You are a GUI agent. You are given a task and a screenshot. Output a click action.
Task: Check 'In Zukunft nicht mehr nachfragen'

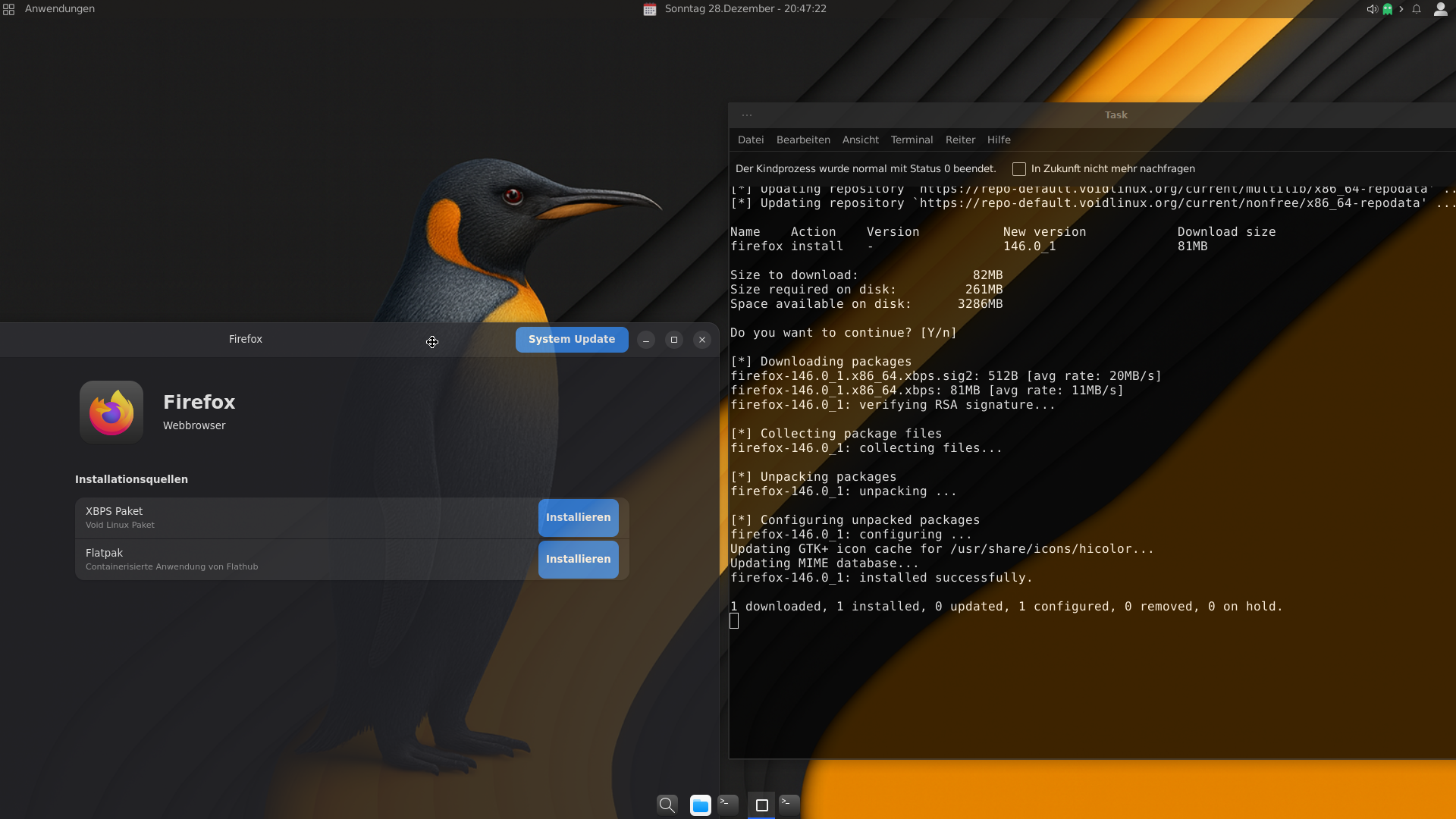[1019, 169]
